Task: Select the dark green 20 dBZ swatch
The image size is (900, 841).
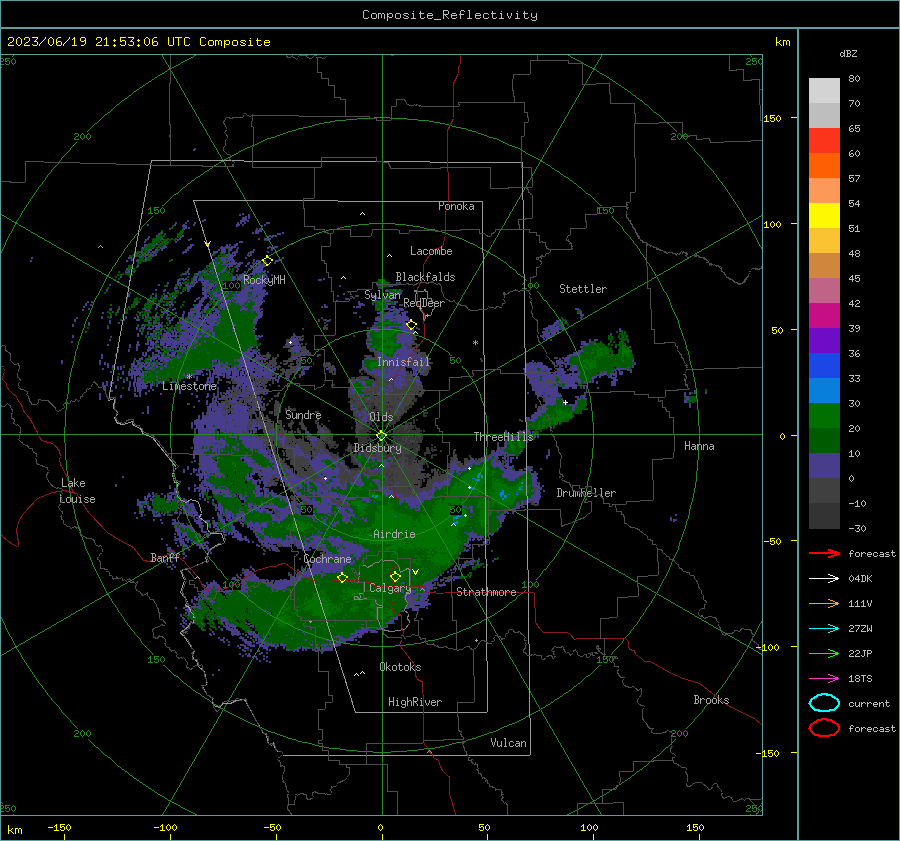Action: coord(824,440)
